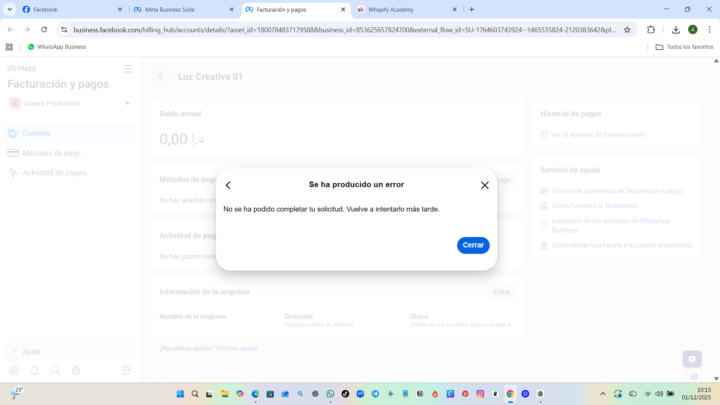The image size is (720, 405).
Task: Expand the Asesor Profecional account dropdown
Action: coord(70,103)
